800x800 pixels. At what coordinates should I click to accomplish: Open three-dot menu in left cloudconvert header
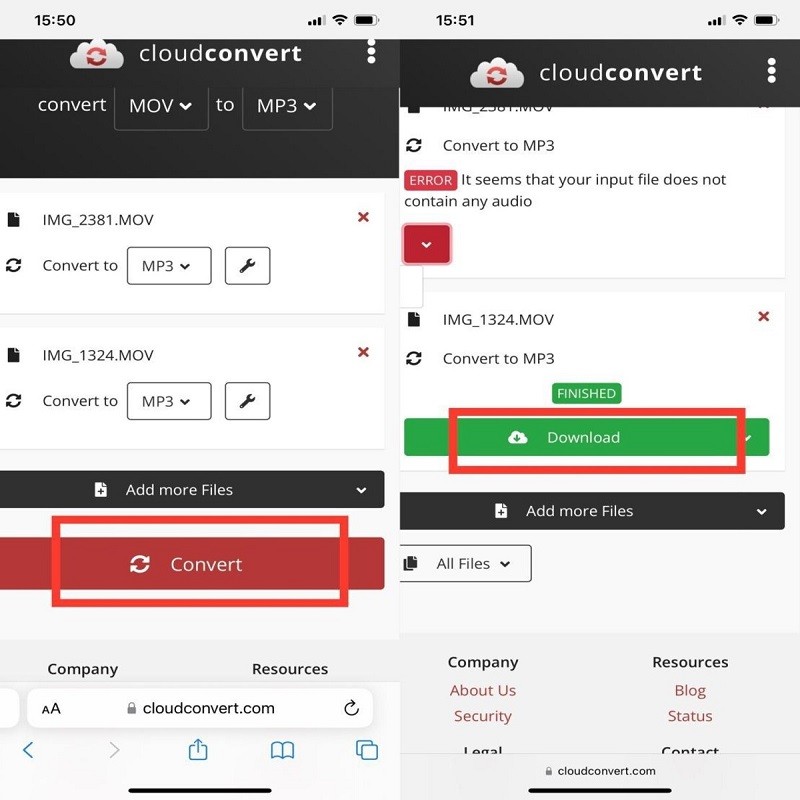pos(371,52)
